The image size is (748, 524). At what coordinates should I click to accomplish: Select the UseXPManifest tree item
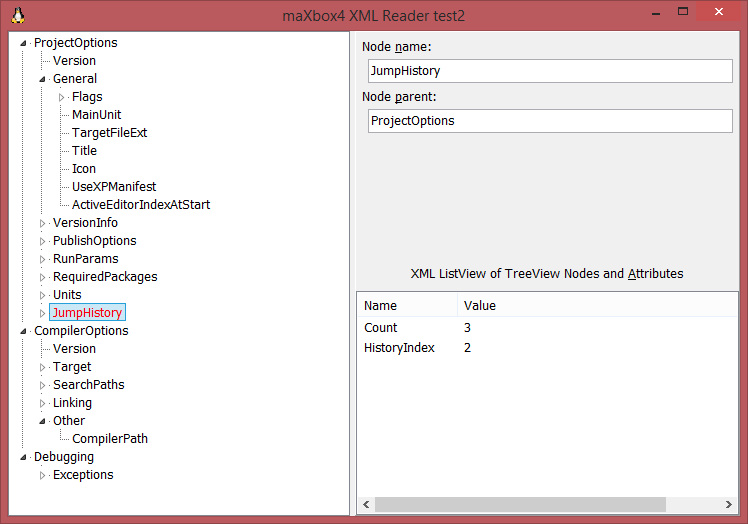[x=113, y=187]
